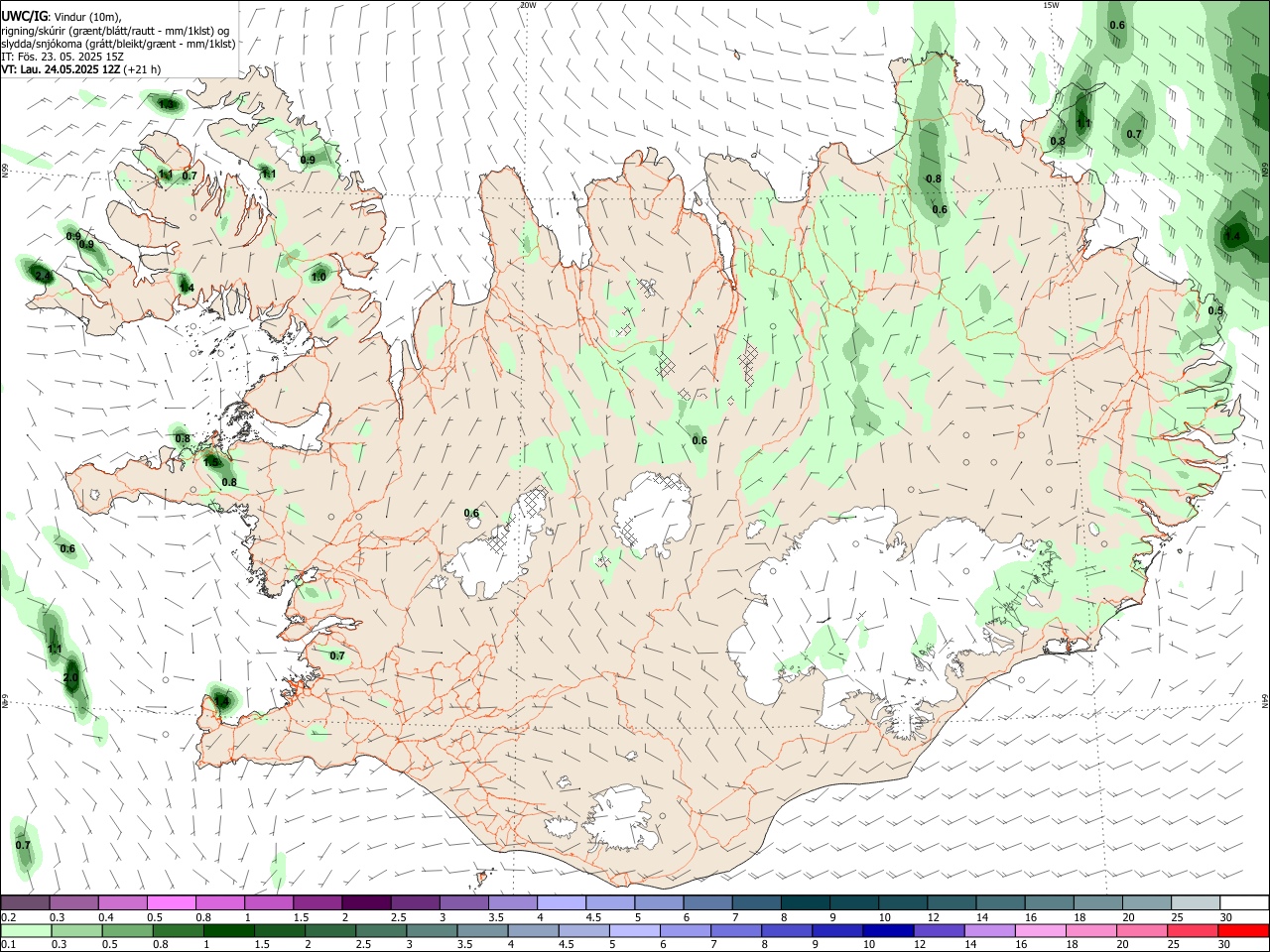
Task: Select the '15W' longitude label
Action: coord(1051,5)
